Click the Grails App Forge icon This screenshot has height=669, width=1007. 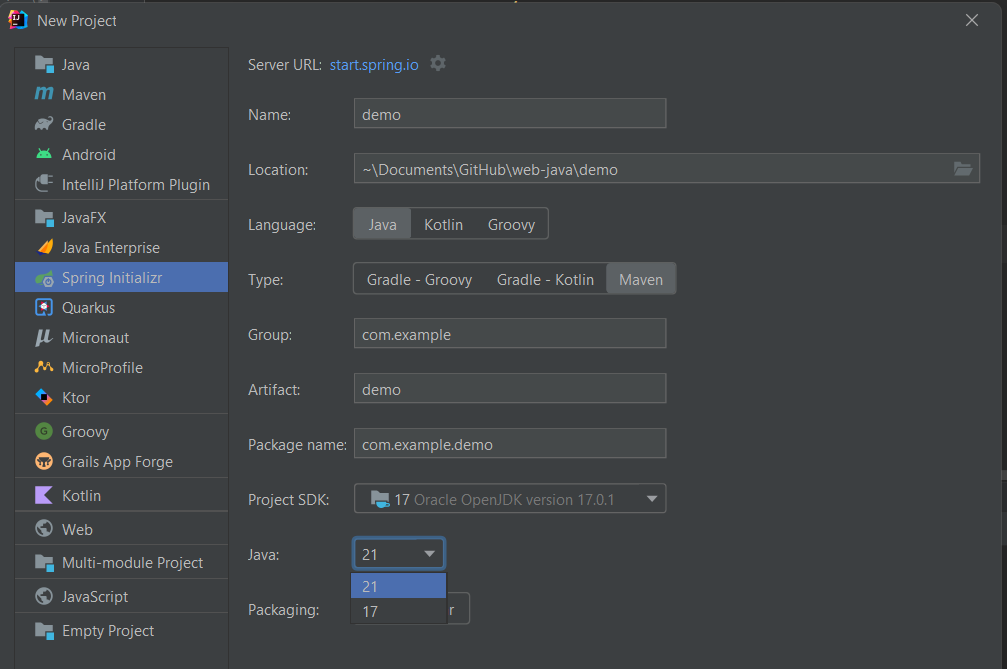click(44, 461)
